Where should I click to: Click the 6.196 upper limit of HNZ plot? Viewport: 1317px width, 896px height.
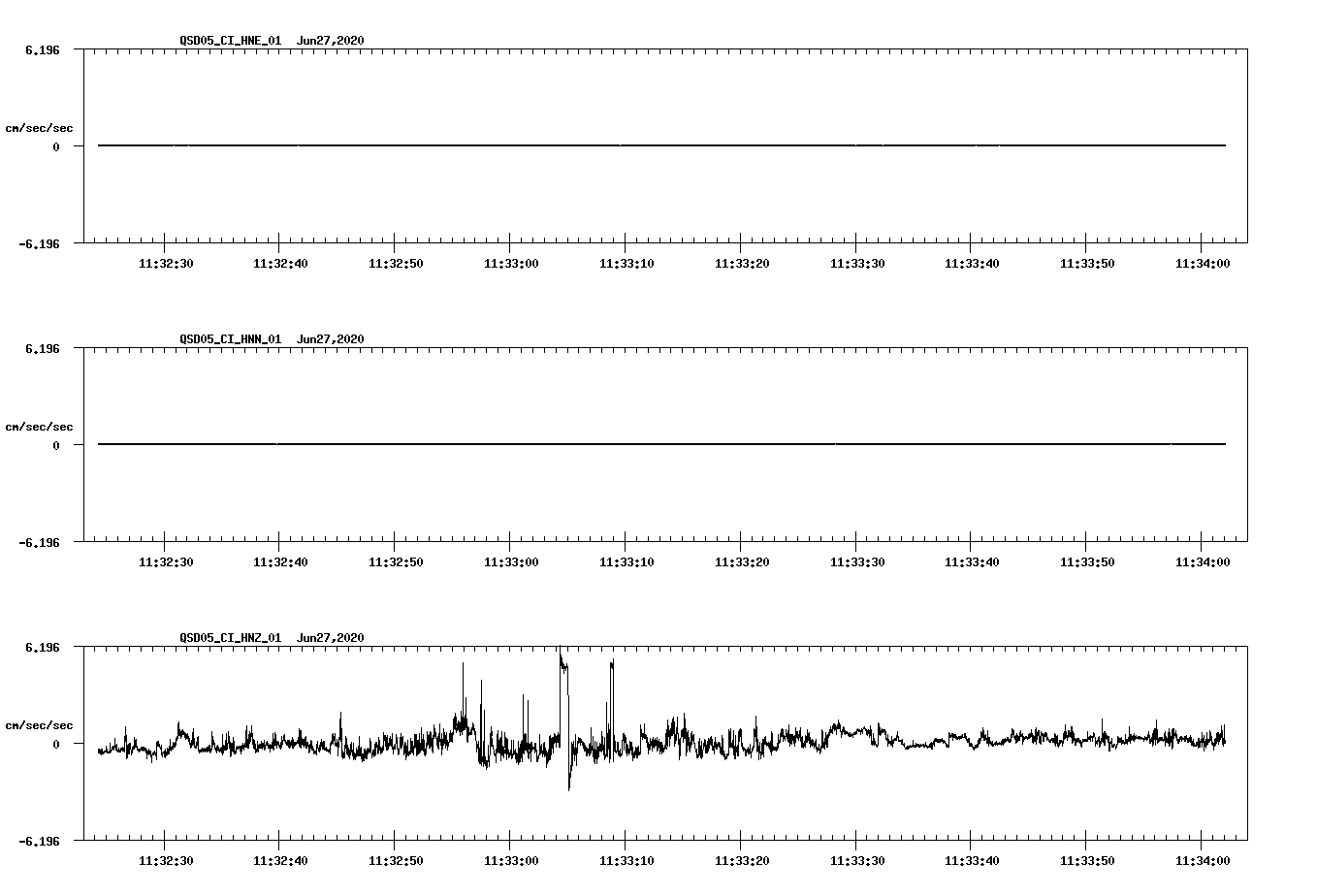(x=43, y=647)
